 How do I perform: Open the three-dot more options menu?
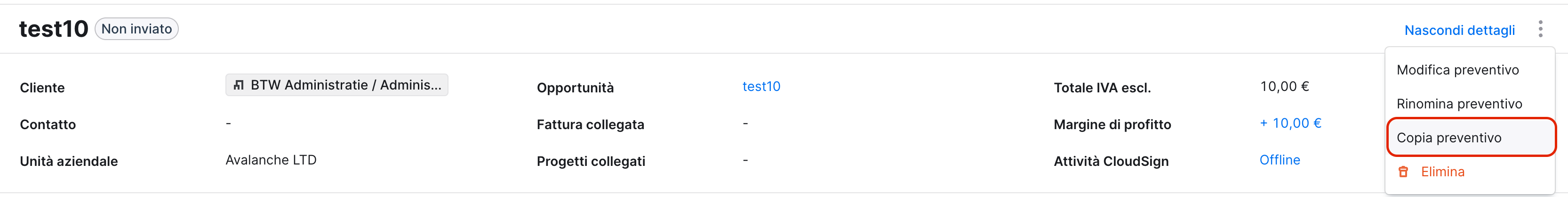1540,29
